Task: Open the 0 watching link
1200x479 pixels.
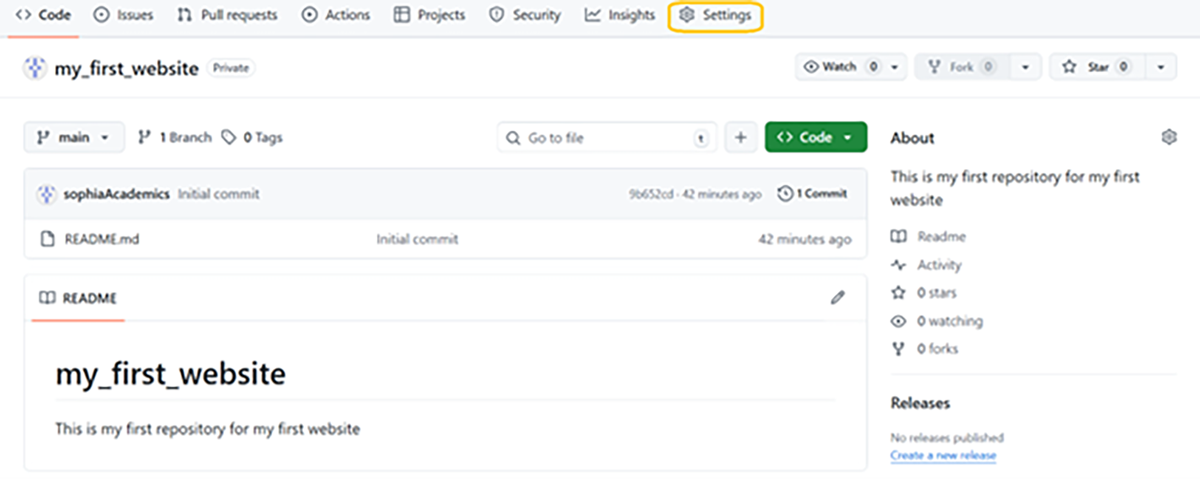Action: (x=950, y=321)
